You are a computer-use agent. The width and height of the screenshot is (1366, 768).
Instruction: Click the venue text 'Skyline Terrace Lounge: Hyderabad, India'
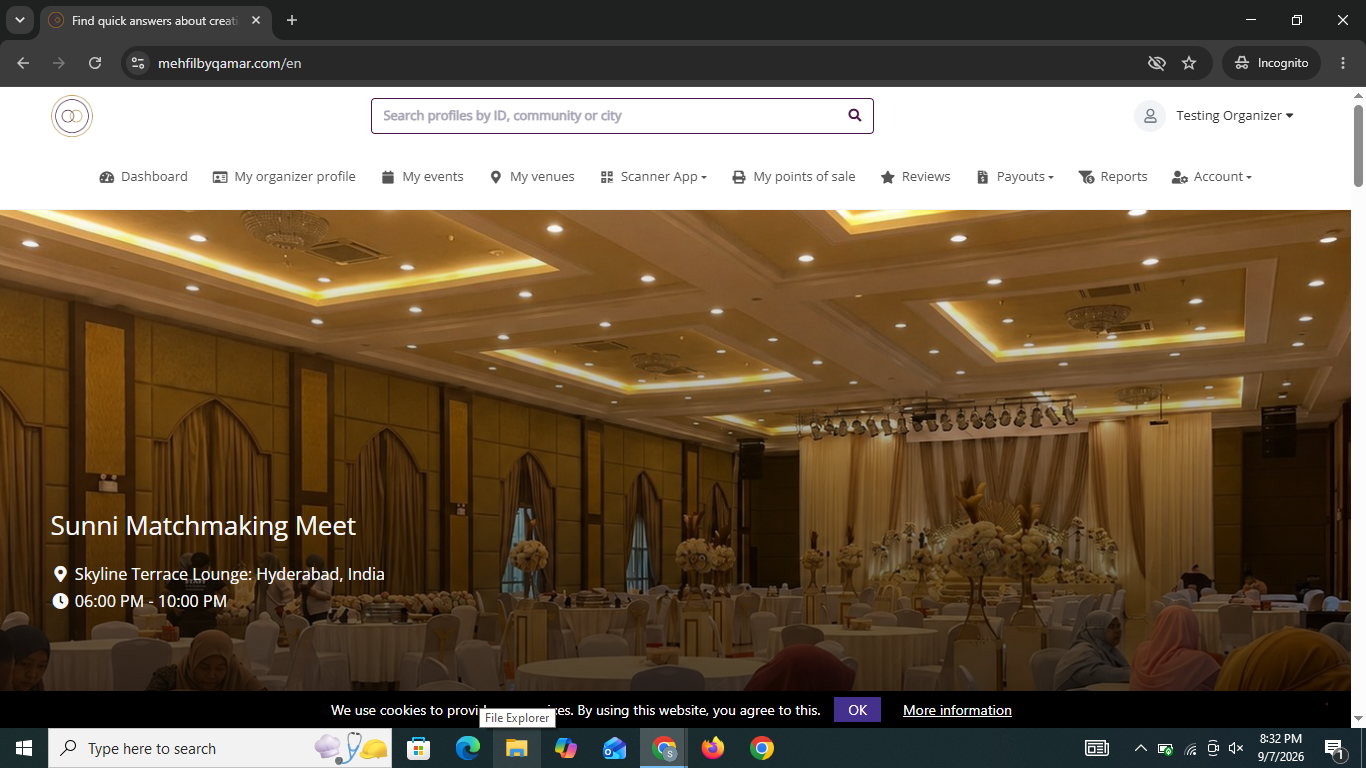point(229,574)
